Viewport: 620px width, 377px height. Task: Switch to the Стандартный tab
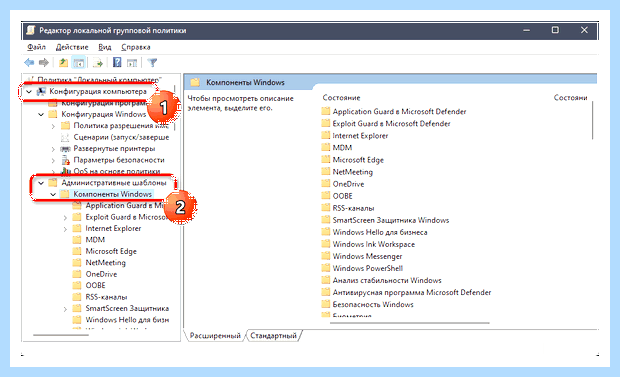coord(273,335)
